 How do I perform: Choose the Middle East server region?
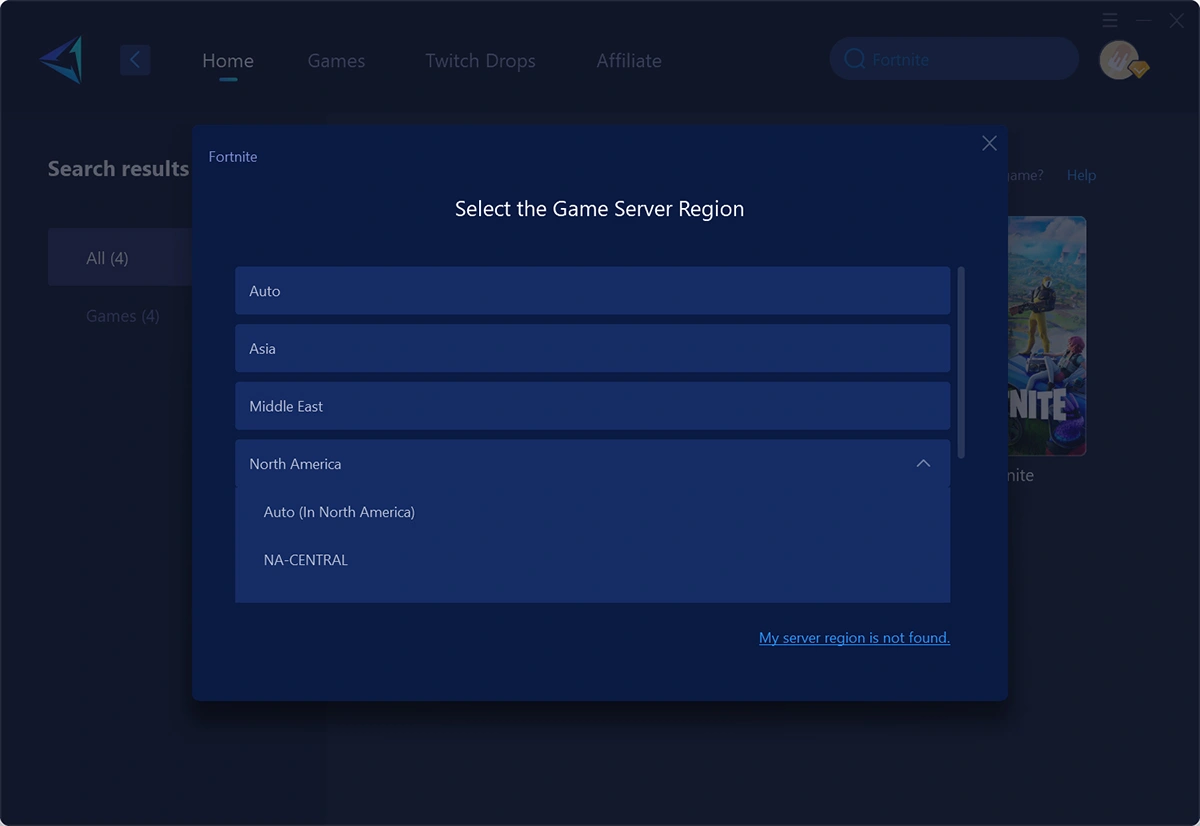(x=592, y=406)
